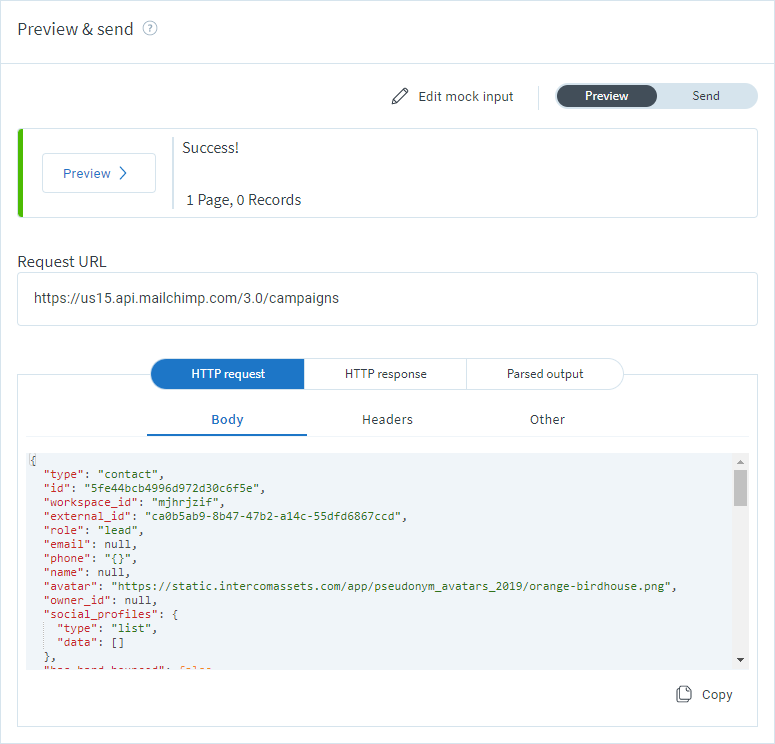Open Edit mock input
The height and width of the screenshot is (744, 775).
453,96
